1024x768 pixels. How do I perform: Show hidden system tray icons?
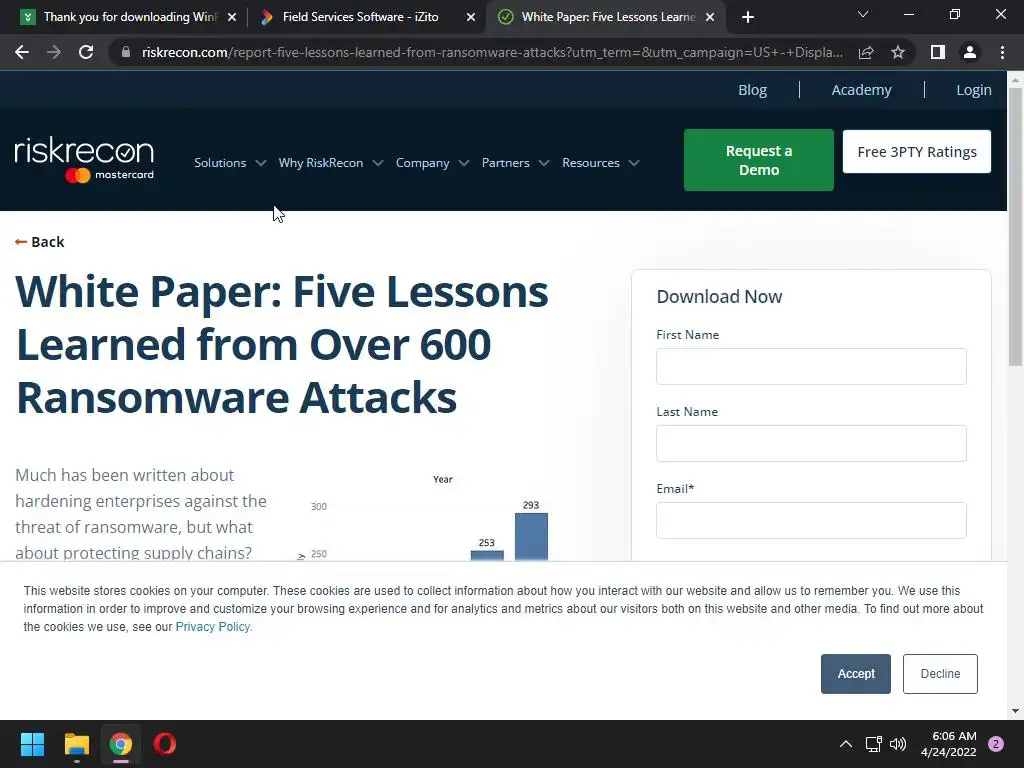(x=846, y=744)
